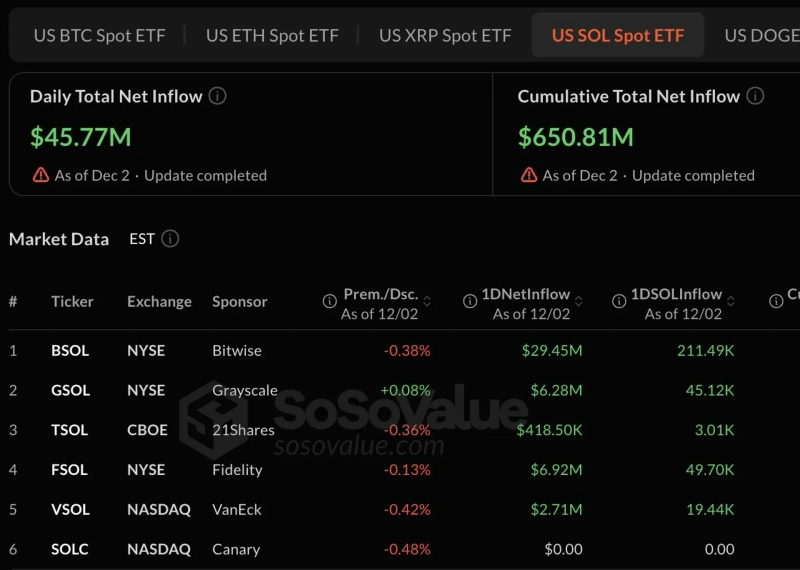Select the VSOL VanEck row
This screenshot has width=800, height=570.
[70, 509]
